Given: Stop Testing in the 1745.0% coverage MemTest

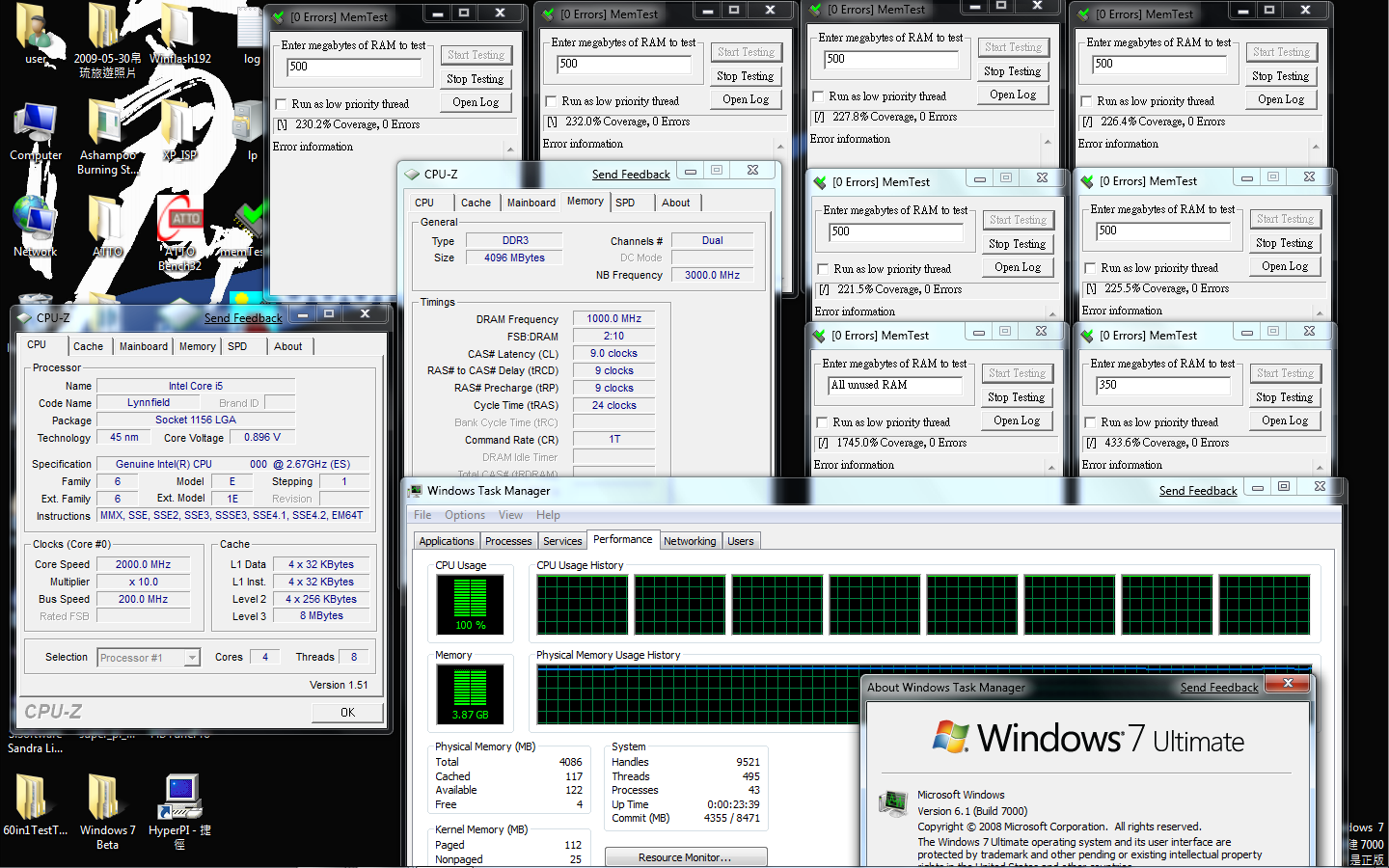Looking at the screenshot, I should point(1017,397).
